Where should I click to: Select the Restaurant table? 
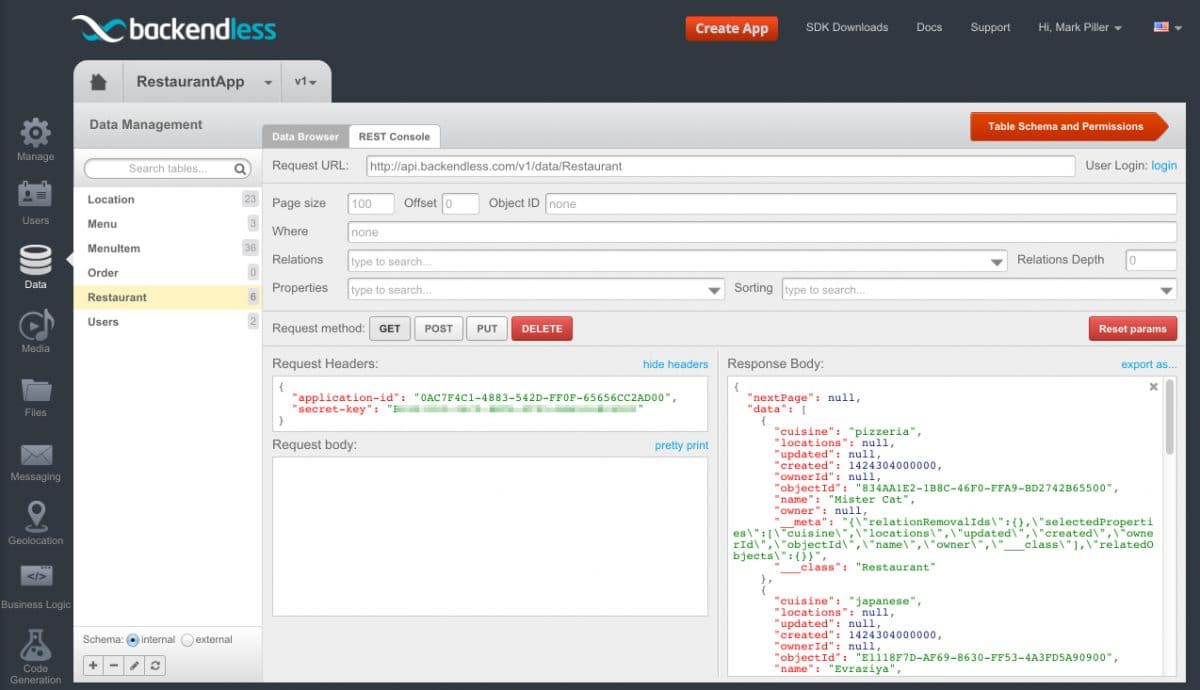pos(168,297)
